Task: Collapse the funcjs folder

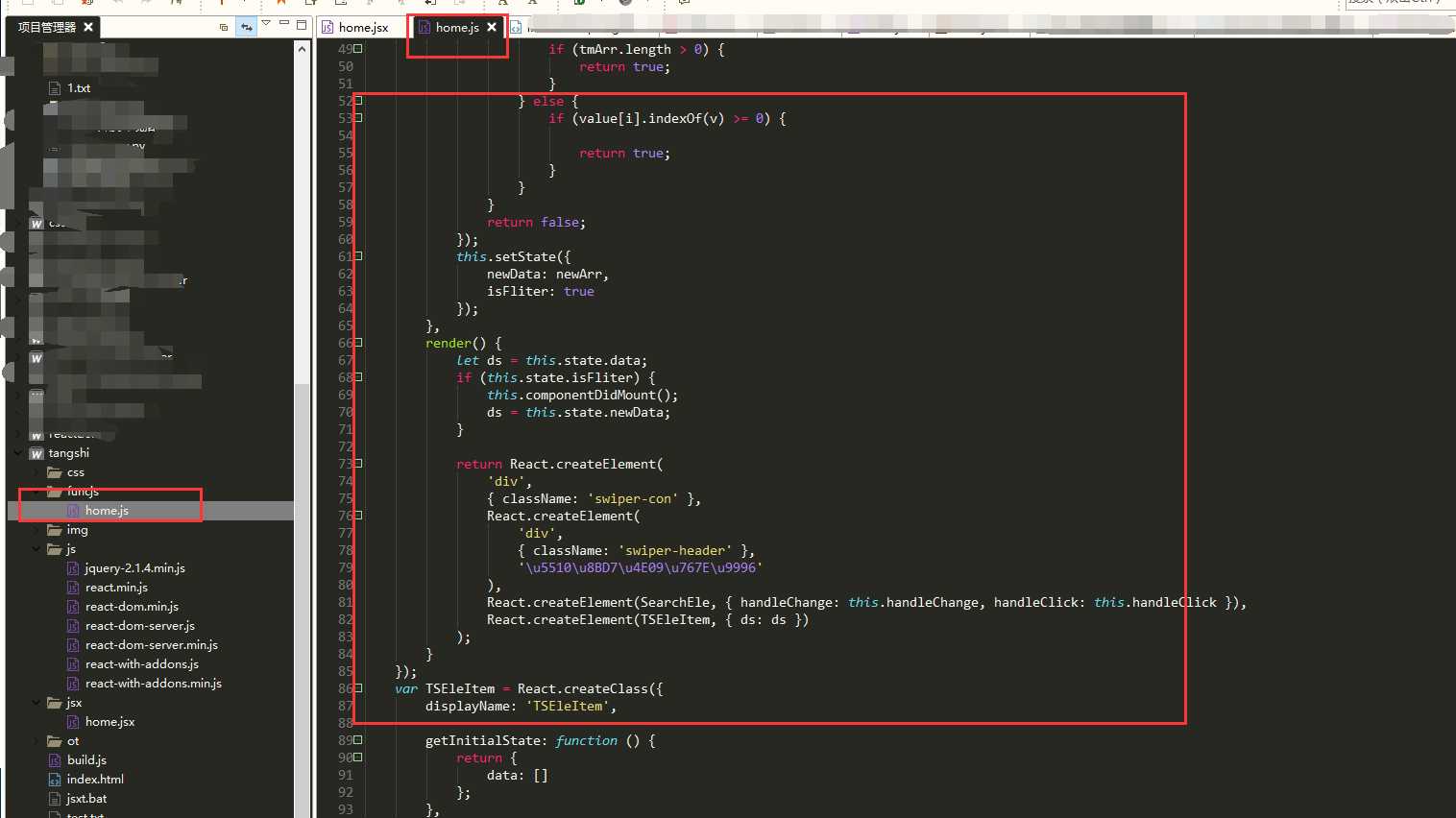Action: point(36,492)
